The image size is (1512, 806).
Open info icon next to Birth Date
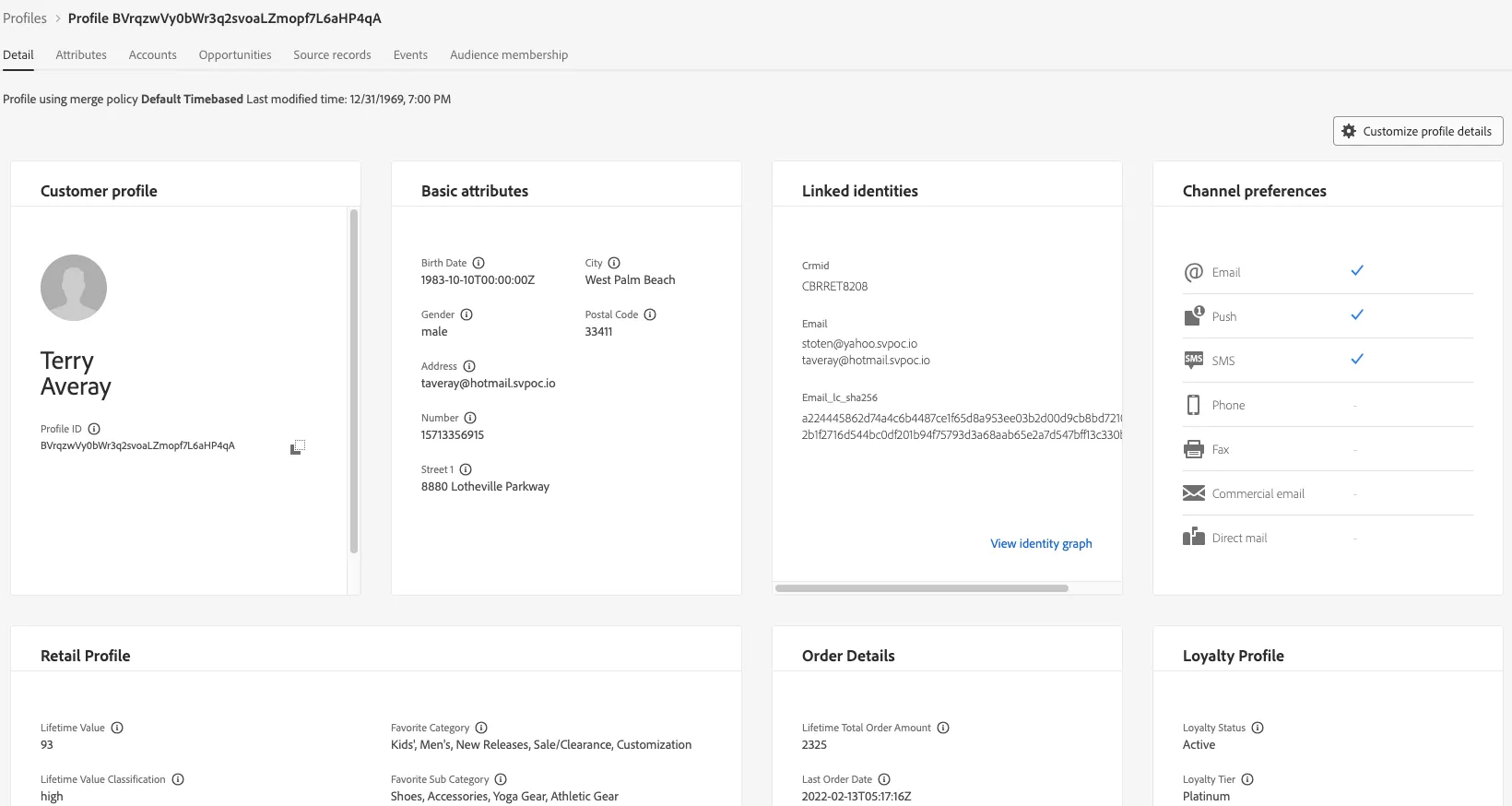[478, 263]
